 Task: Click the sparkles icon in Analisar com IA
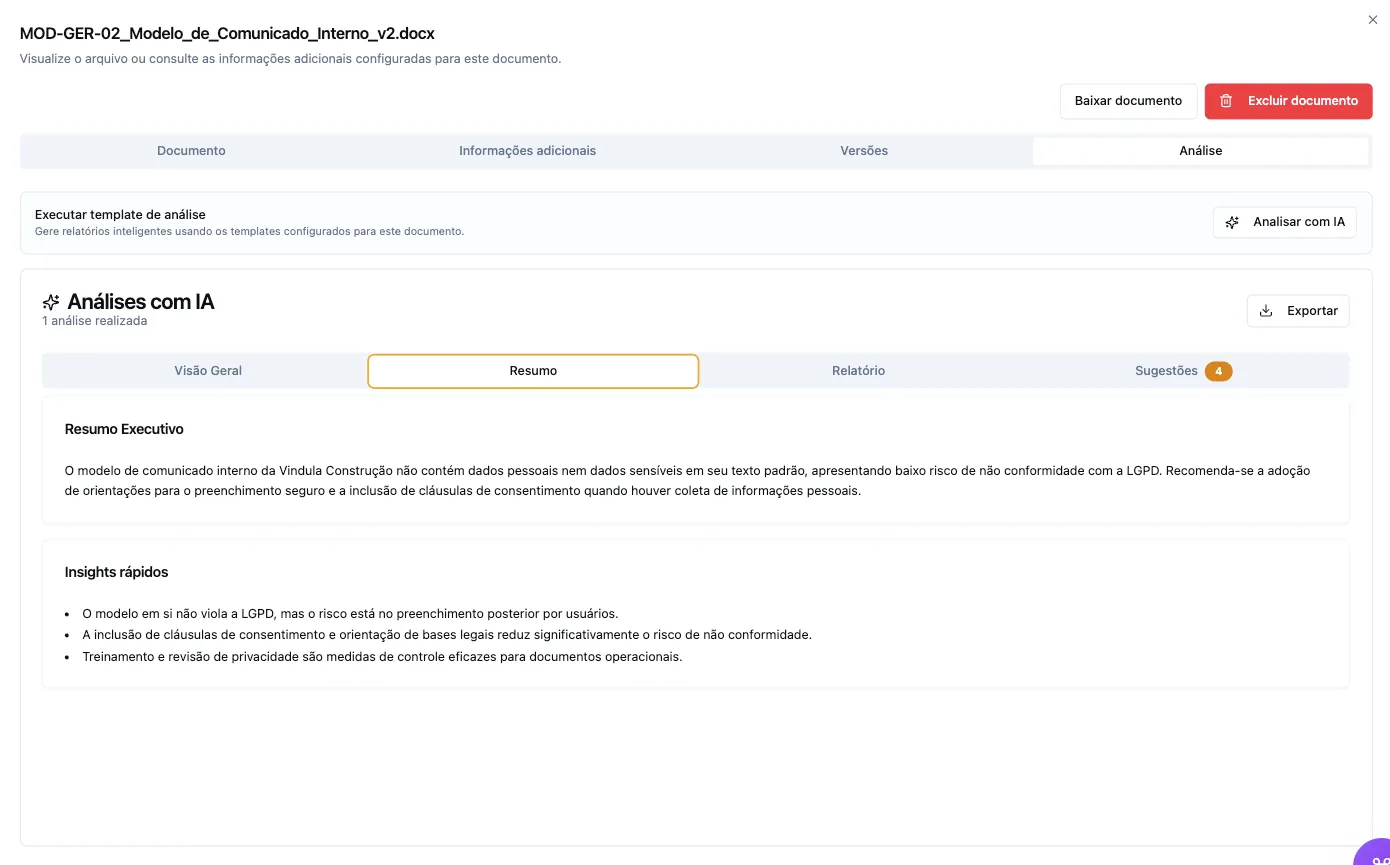coord(1232,221)
